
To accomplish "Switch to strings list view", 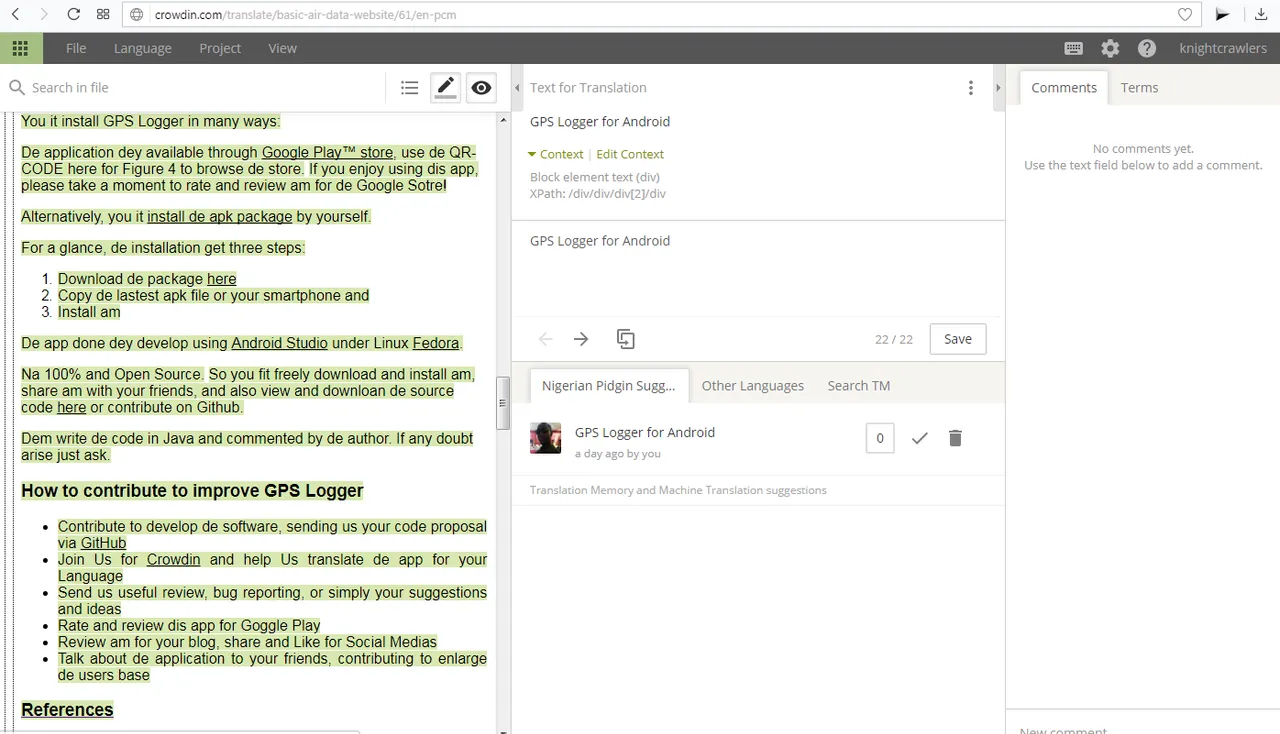I will [409, 88].
